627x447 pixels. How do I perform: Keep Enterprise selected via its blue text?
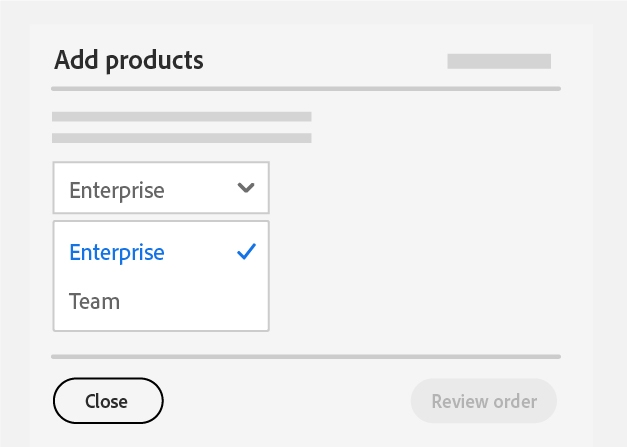click(116, 253)
